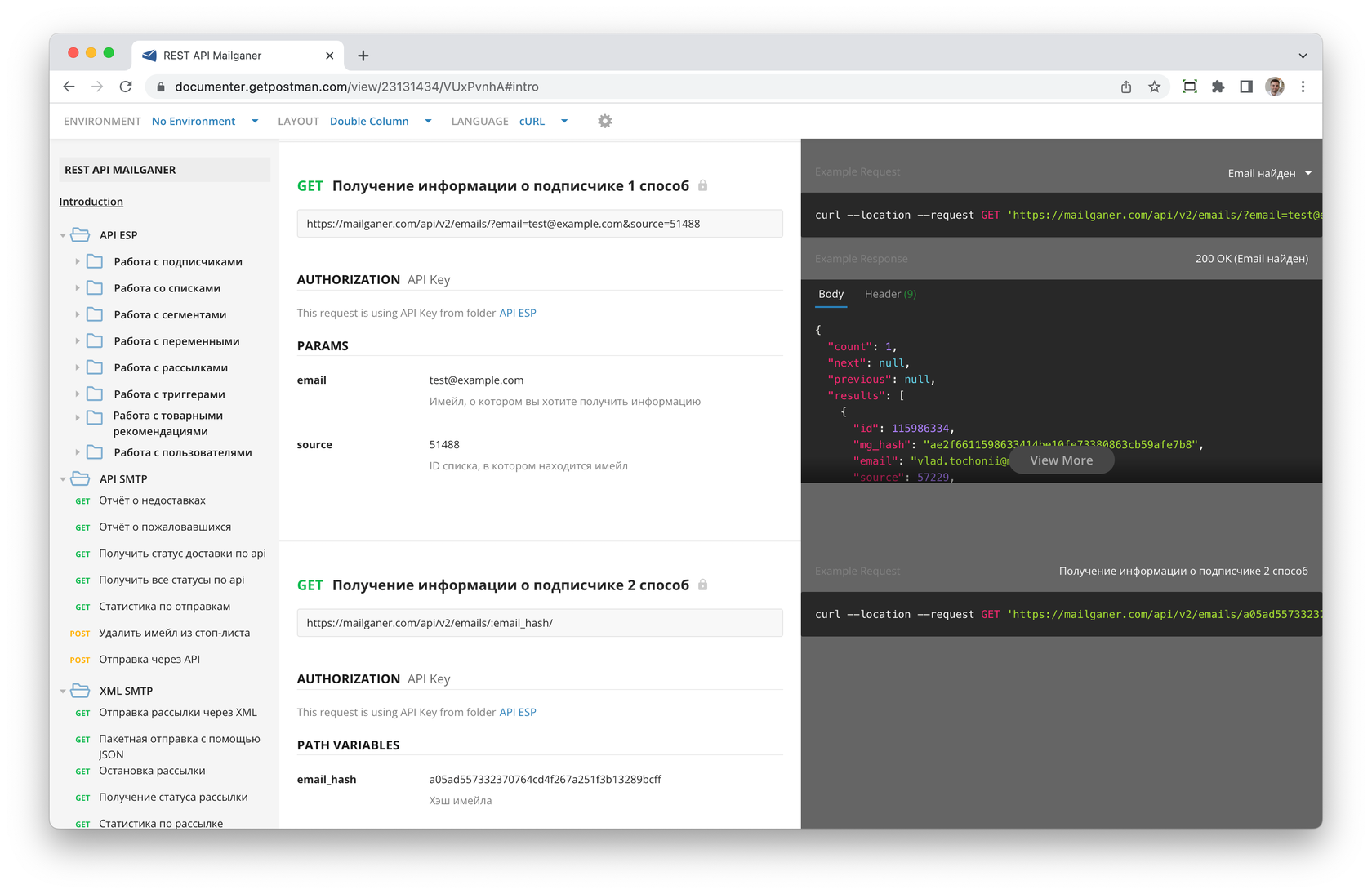The image size is (1372, 894).
Task: Click API ESP link under second Authorization
Action: coord(518,712)
